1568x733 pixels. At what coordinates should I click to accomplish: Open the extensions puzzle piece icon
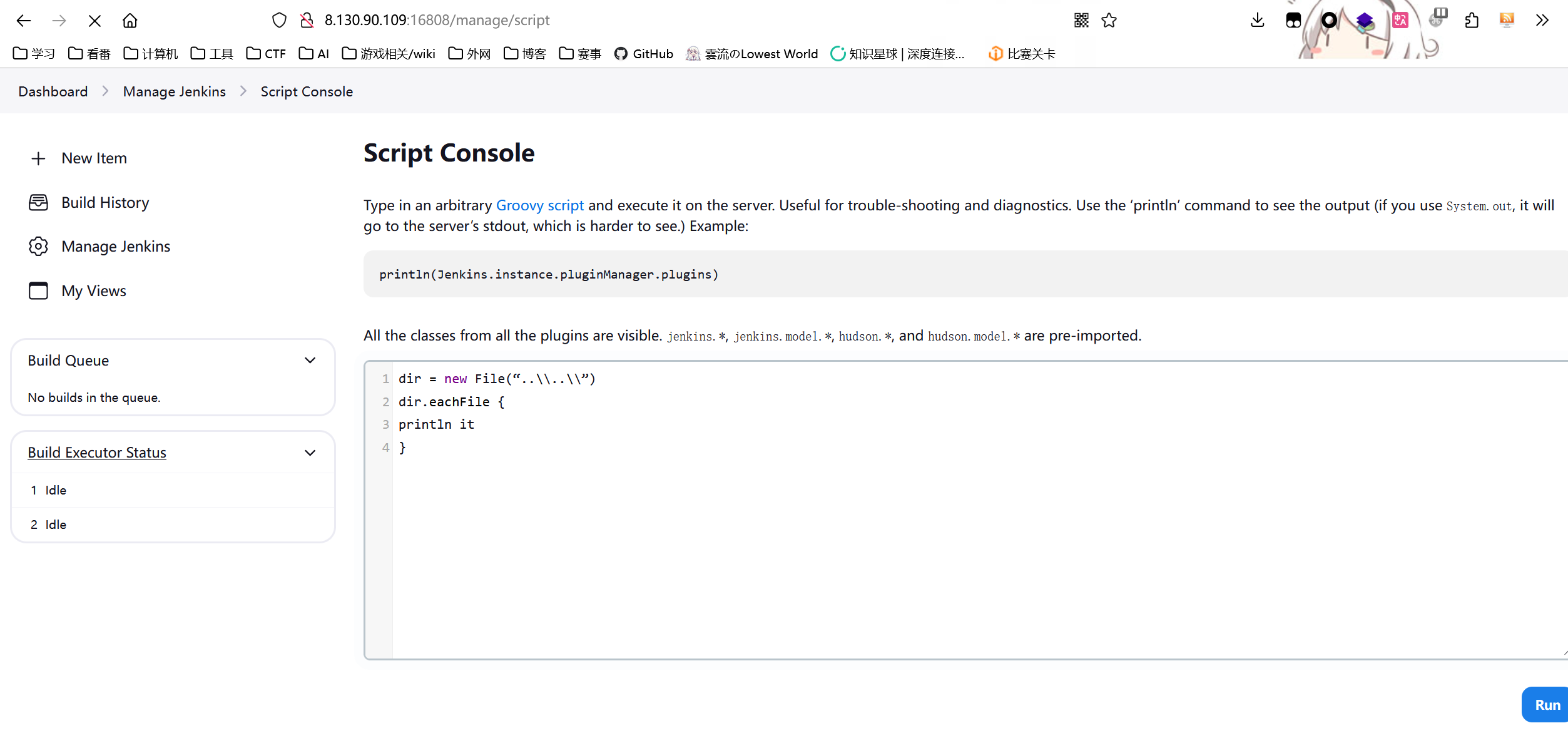(x=1472, y=21)
